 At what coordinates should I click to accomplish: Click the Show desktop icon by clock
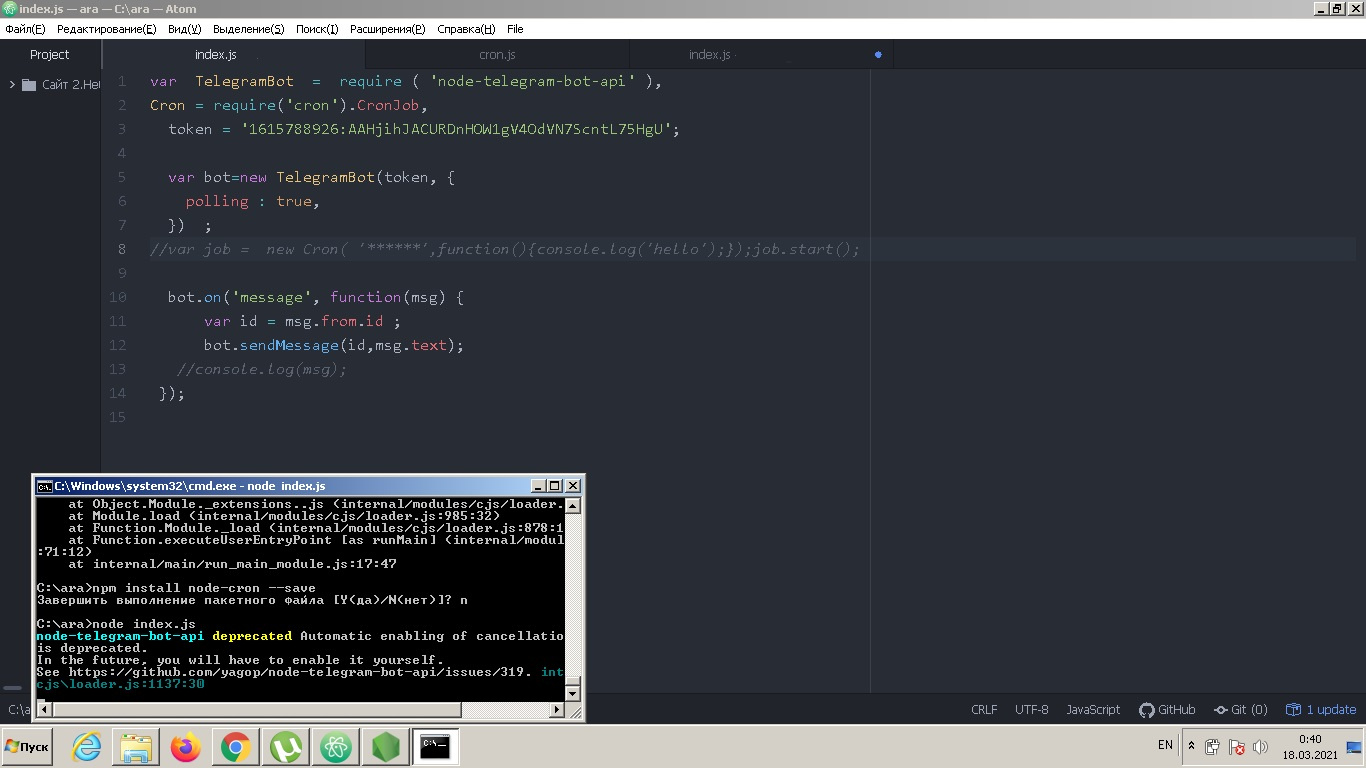coord(1354,747)
